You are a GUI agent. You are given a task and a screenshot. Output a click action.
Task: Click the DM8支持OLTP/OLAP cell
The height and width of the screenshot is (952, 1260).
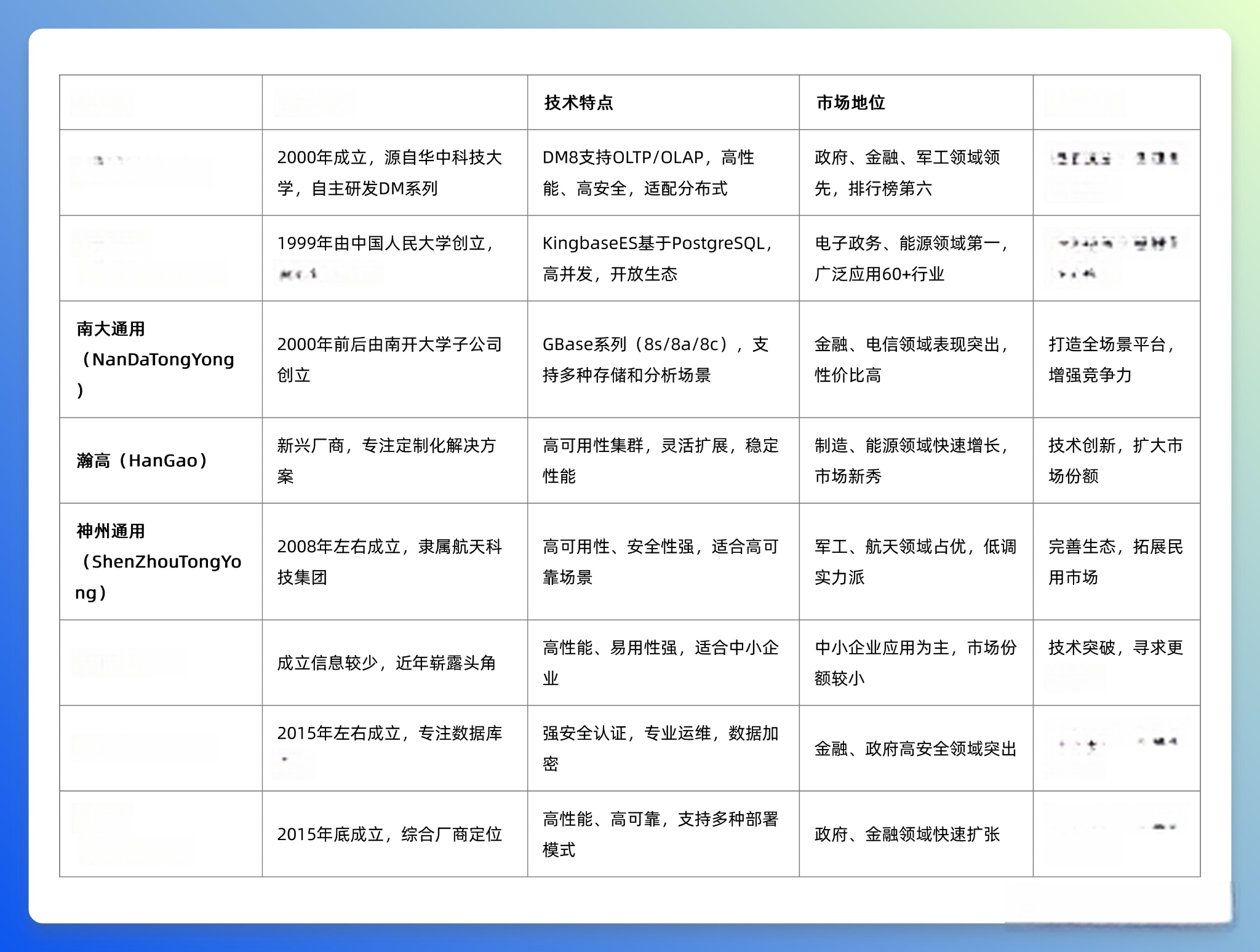click(663, 172)
